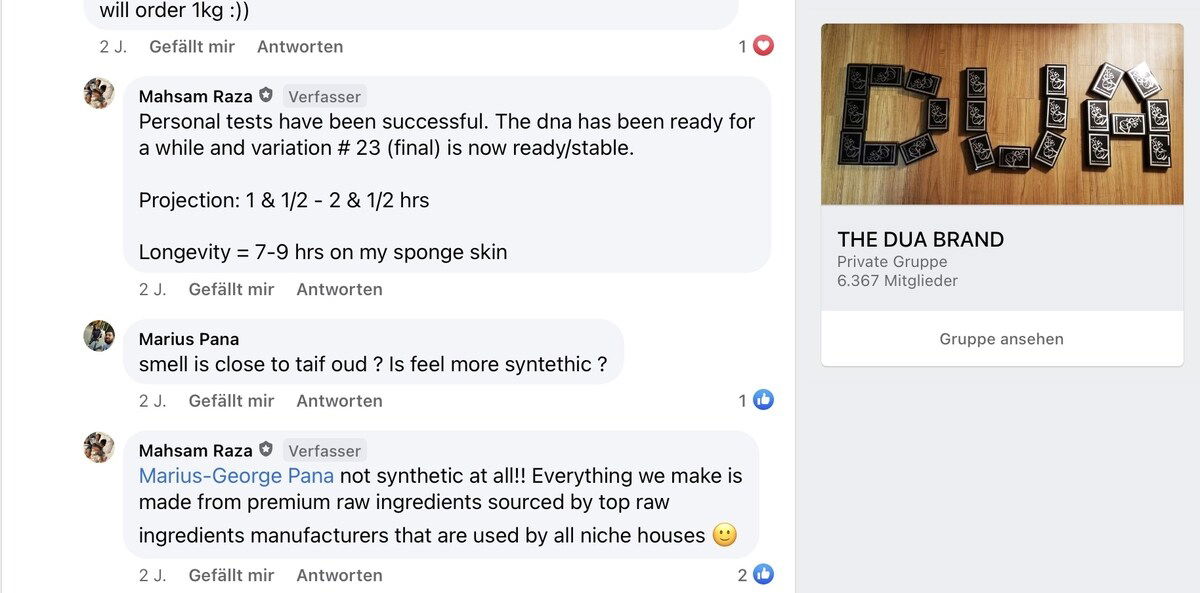The height and width of the screenshot is (593, 1200).
Task: Open Mahsam Raza's avatar on the last comment
Action: (99, 447)
